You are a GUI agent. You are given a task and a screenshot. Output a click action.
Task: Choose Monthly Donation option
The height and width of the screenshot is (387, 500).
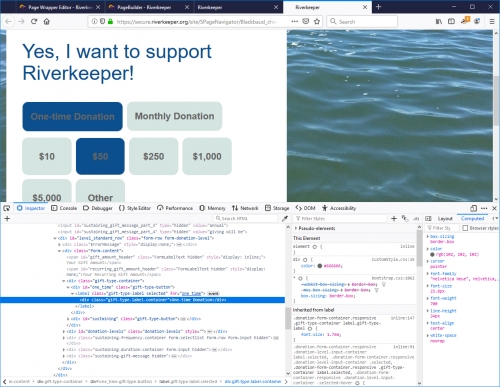point(174,116)
